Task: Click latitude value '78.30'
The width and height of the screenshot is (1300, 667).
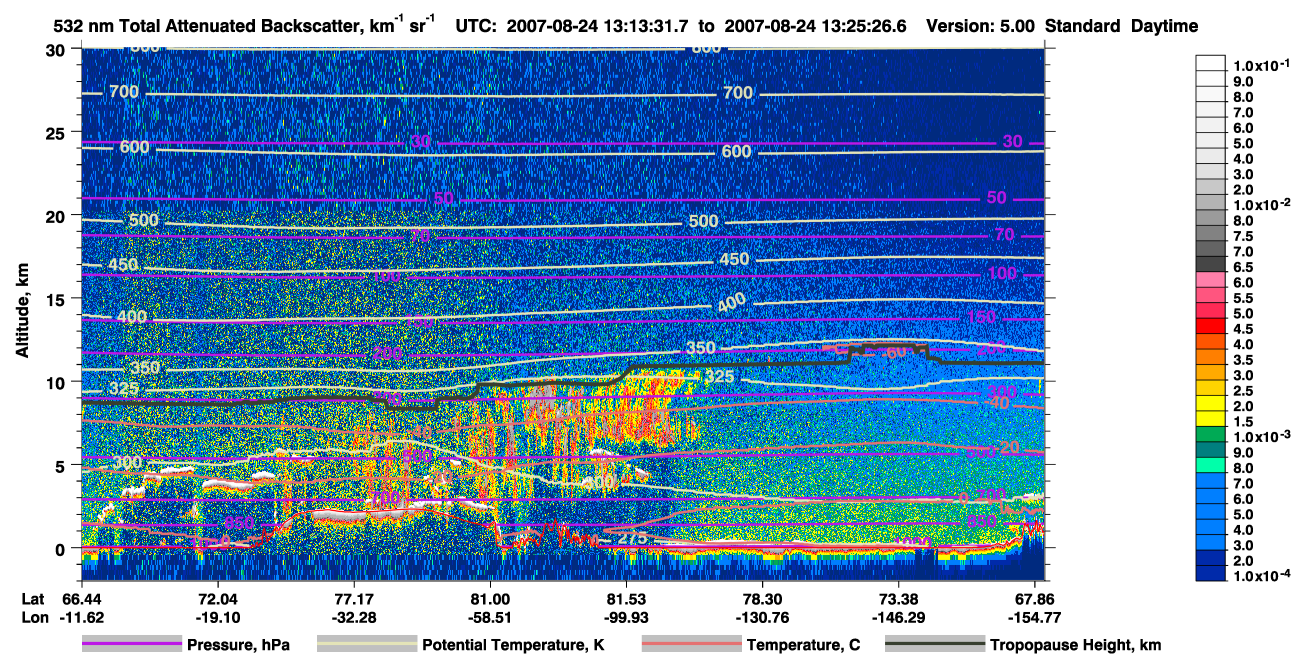Action: tap(763, 599)
